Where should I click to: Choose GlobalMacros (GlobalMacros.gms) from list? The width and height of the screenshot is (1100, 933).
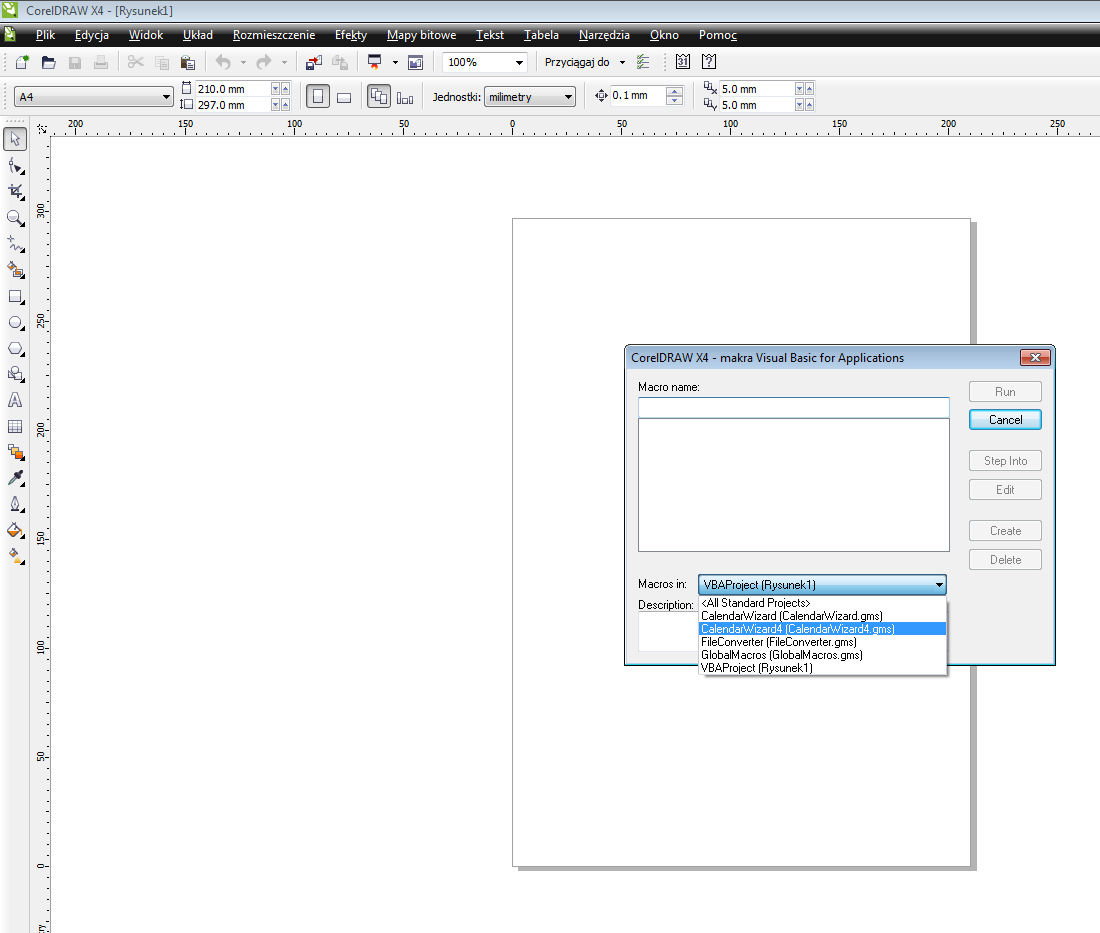[x=781, y=655]
